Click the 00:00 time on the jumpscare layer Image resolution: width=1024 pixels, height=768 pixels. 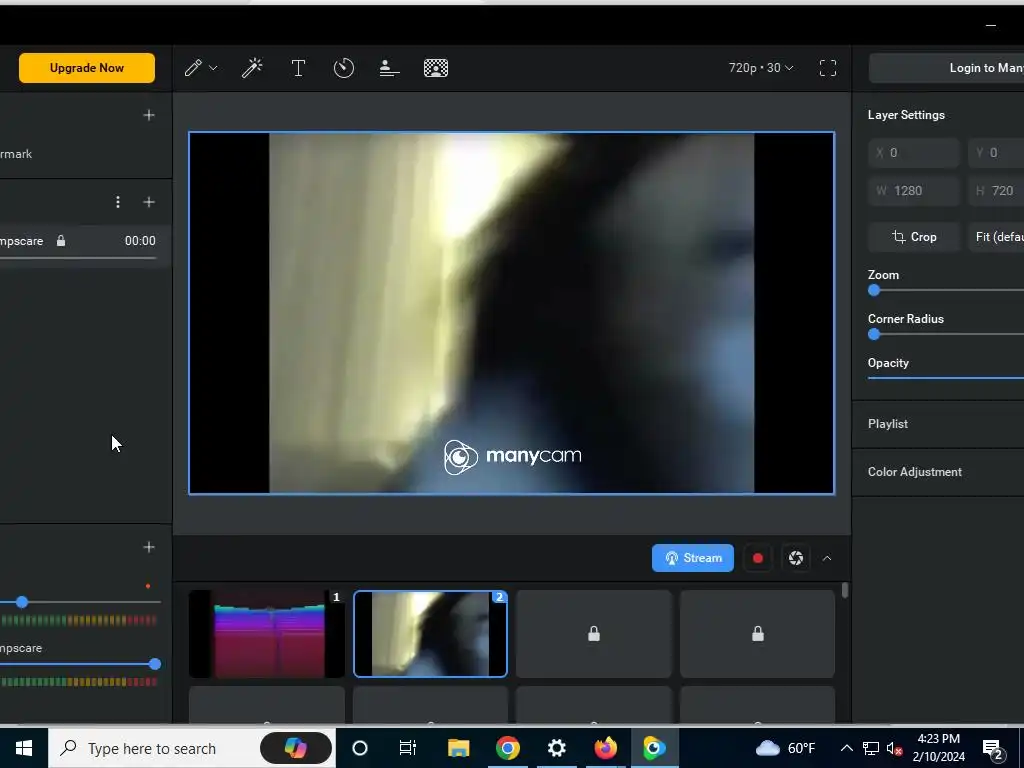(x=140, y=241)
